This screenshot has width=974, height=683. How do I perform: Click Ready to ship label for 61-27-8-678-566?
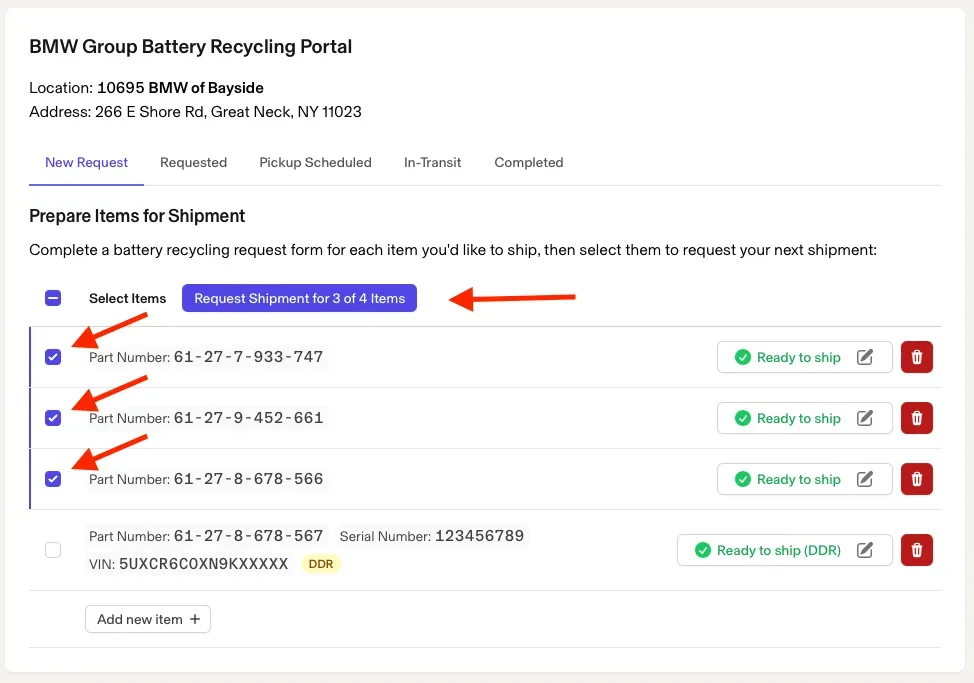coord(798,479)
